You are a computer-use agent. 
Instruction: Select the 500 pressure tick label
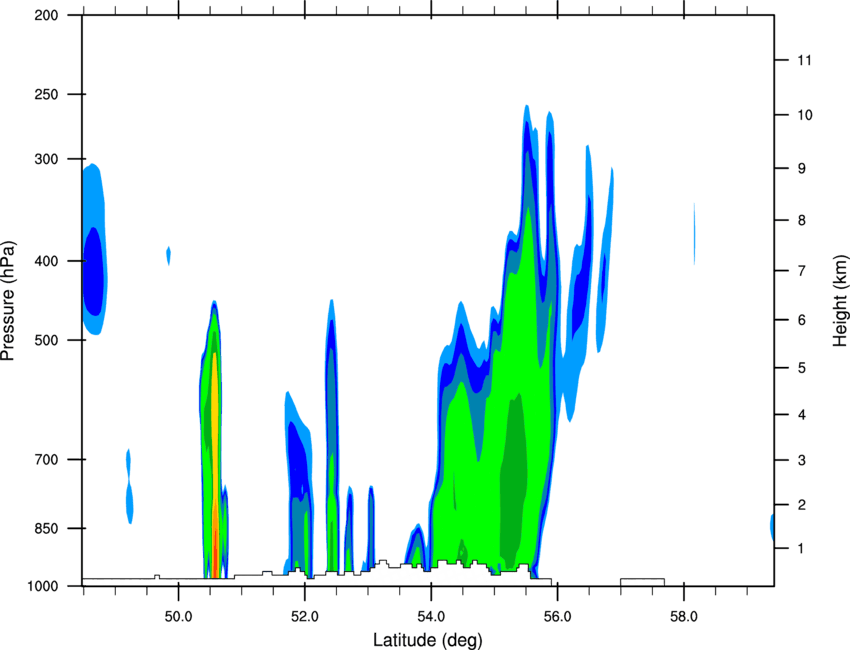coord(46,340)
